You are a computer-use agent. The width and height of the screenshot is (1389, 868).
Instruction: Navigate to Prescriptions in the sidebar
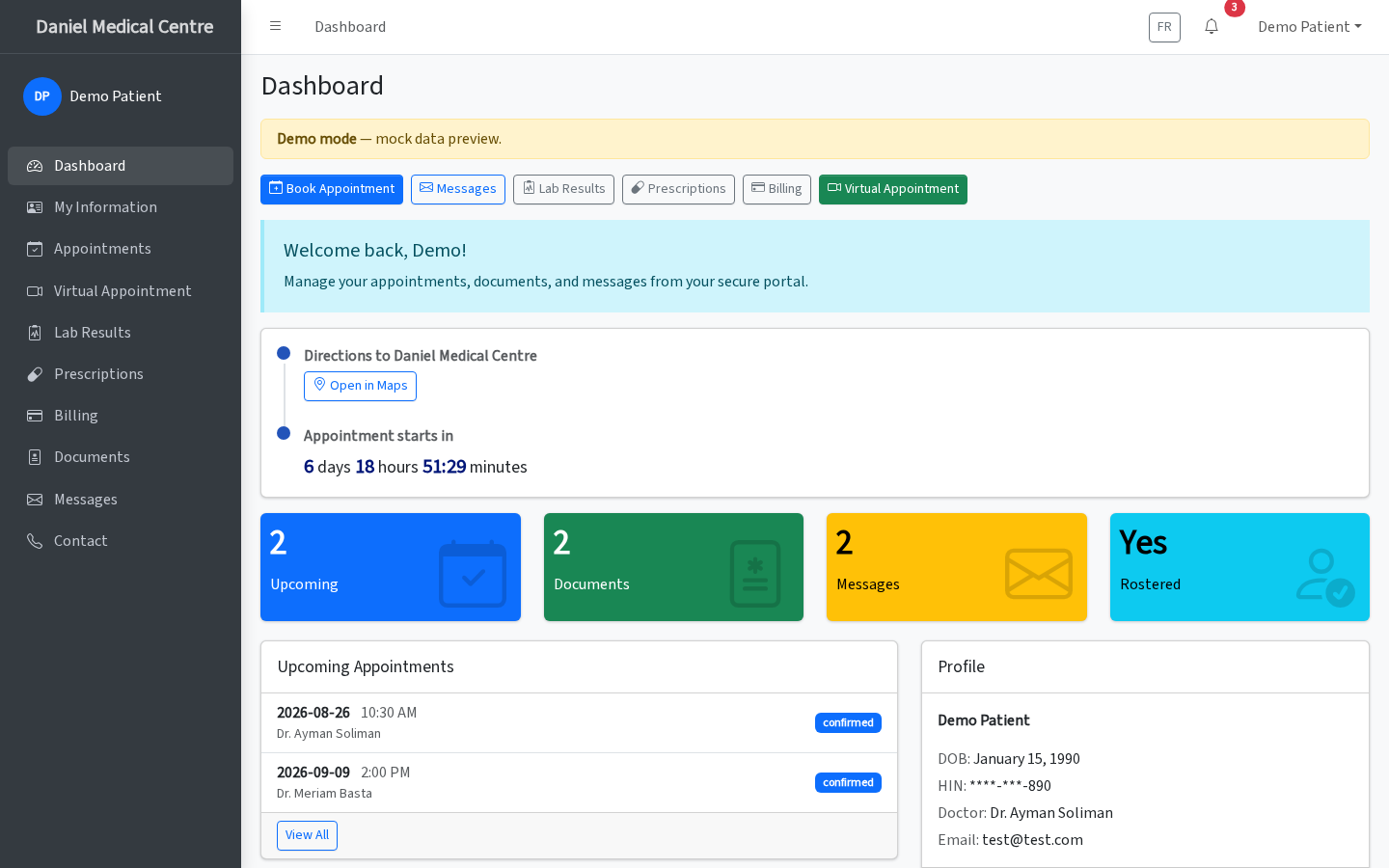coord(121,374)
